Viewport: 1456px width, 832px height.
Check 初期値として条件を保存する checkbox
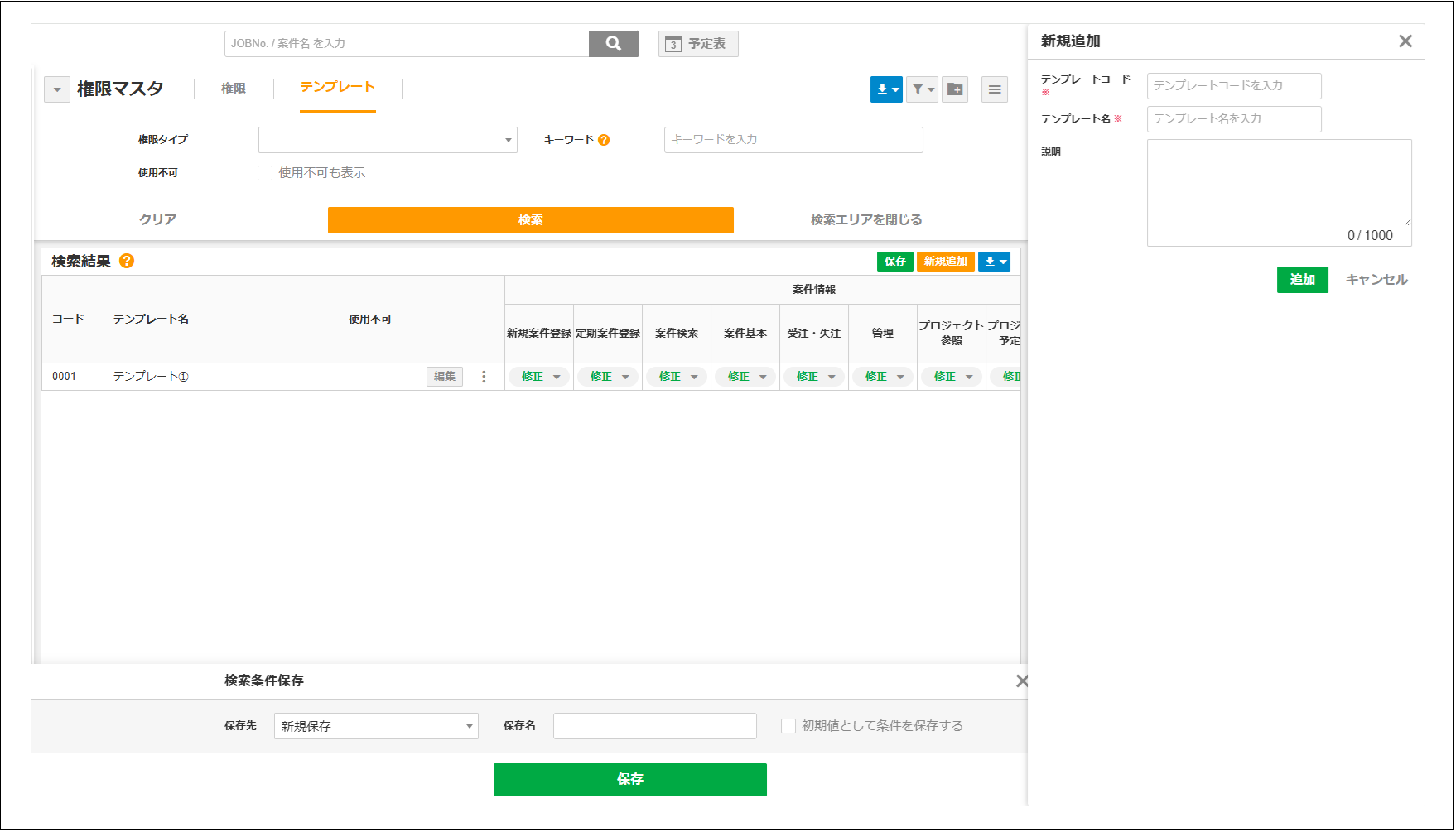click(x=788, y=726)
